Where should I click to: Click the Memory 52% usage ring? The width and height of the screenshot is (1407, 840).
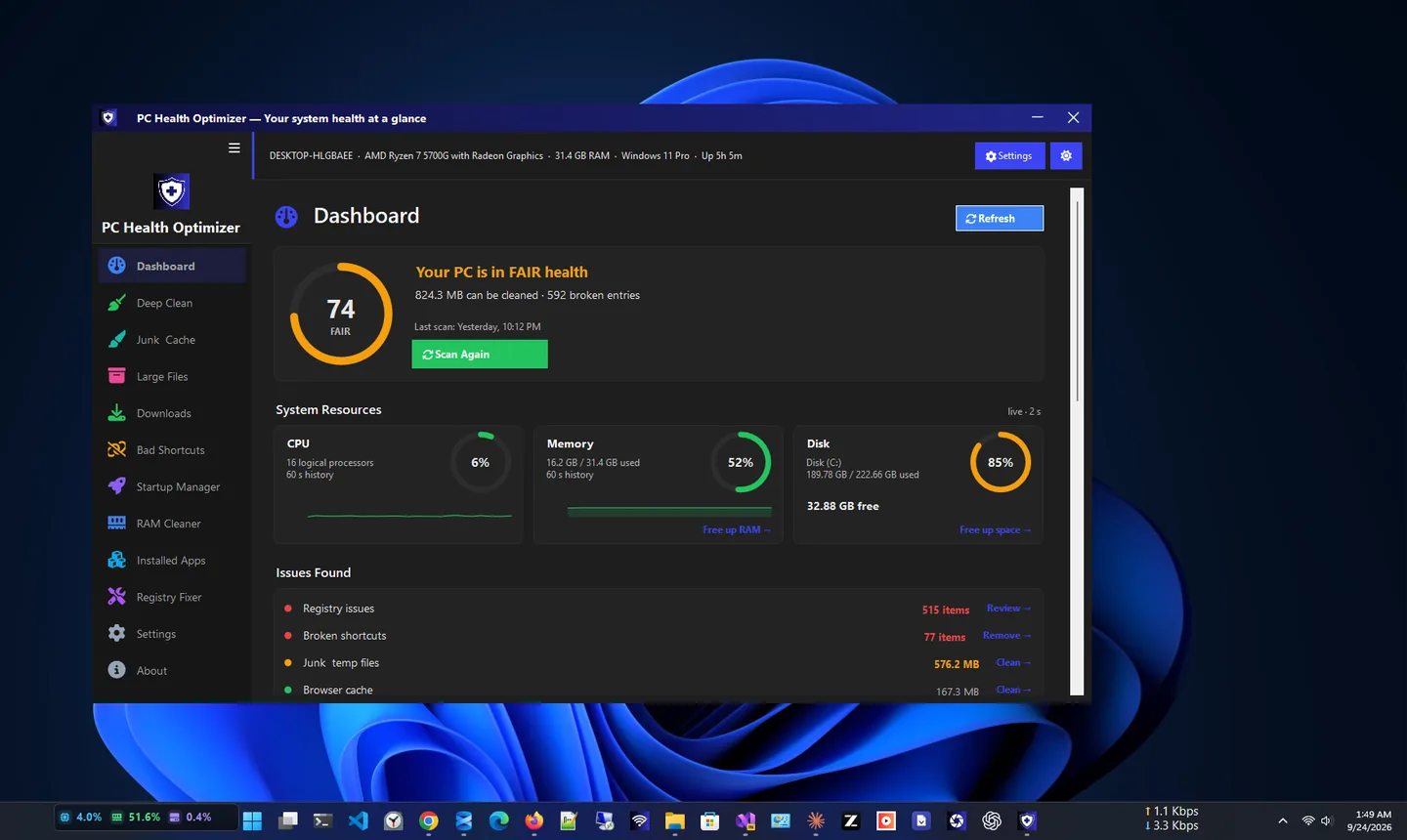tap(741, 462)
